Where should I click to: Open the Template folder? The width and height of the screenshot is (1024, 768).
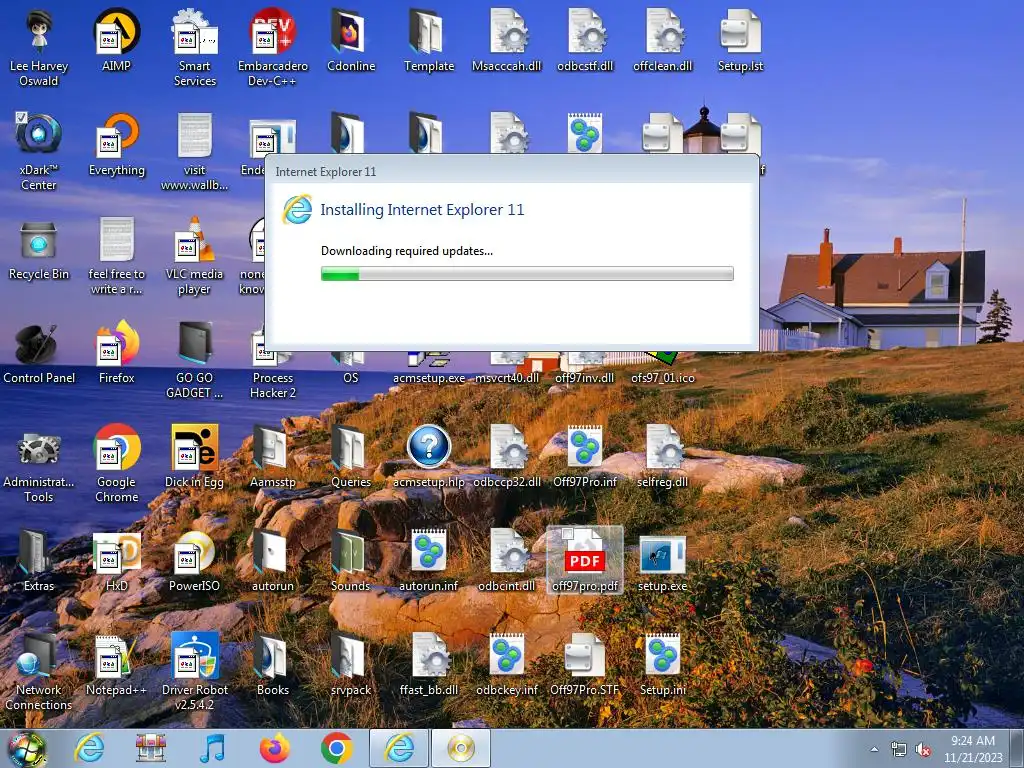pyautogui.click(x=428, y=40)
